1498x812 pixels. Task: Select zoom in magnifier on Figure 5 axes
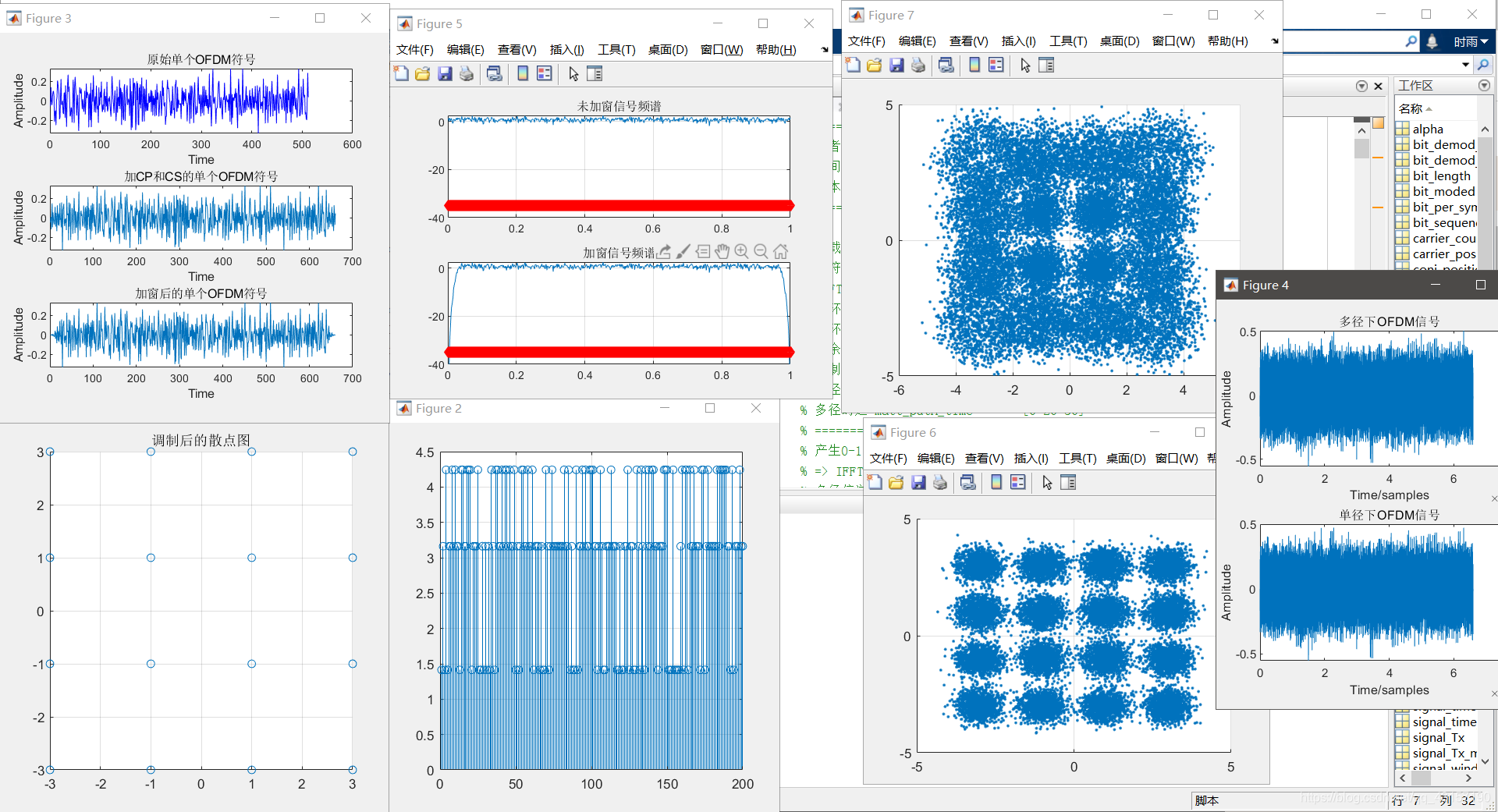741,251
